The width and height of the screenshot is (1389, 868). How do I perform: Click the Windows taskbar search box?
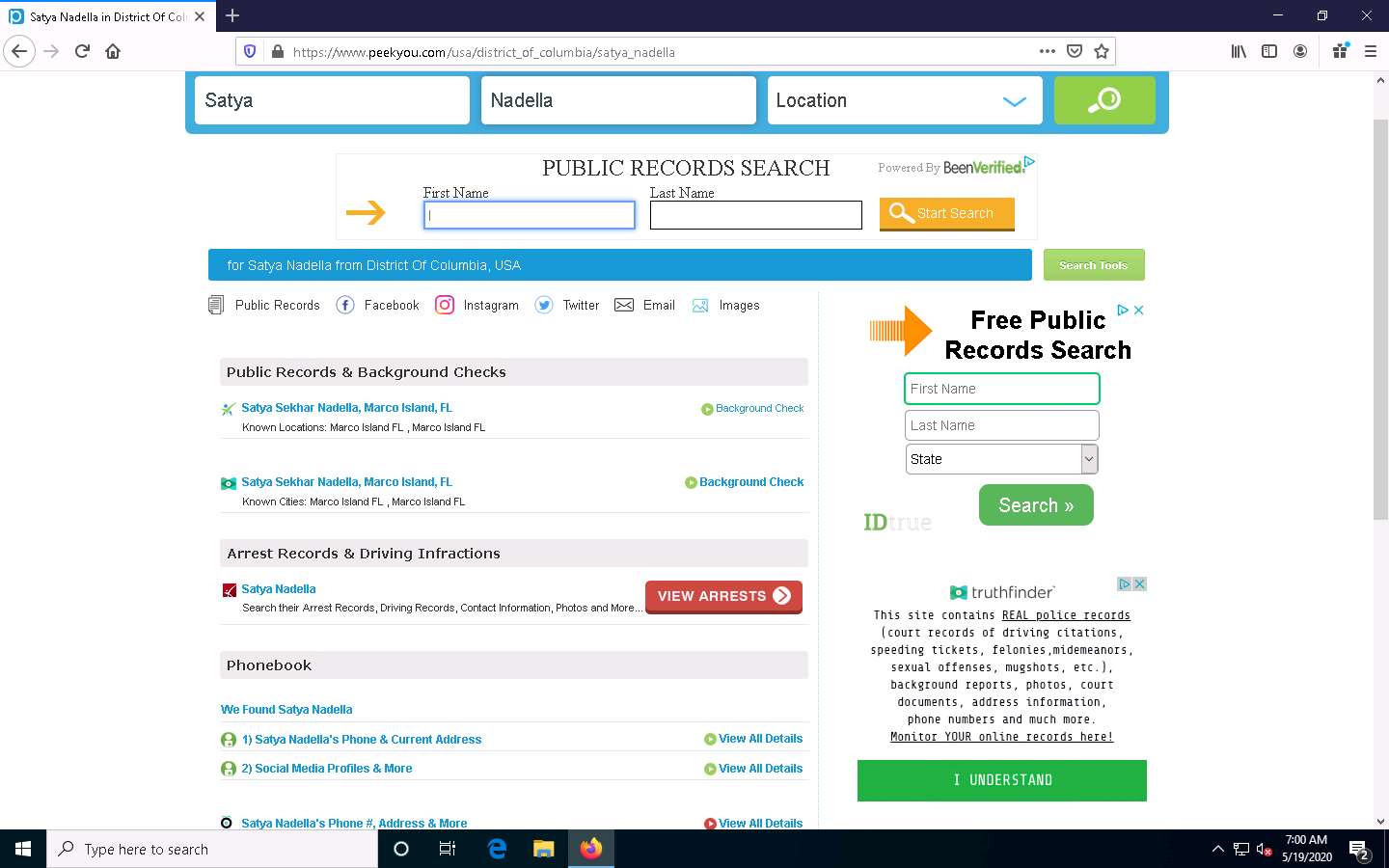tap(212, 849)
